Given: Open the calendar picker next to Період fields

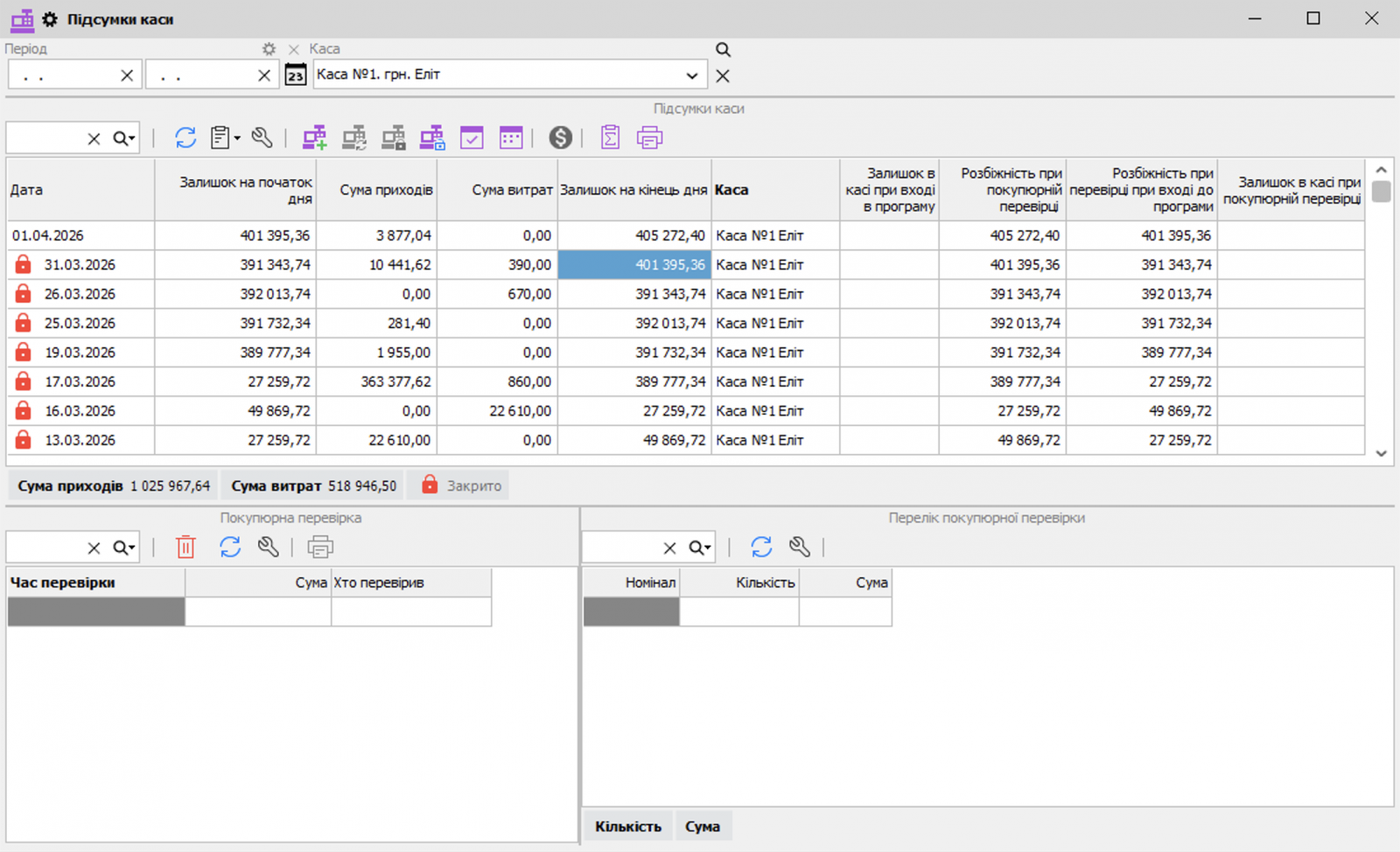Looking at the screenshot, I should click(x=296, y=75).
